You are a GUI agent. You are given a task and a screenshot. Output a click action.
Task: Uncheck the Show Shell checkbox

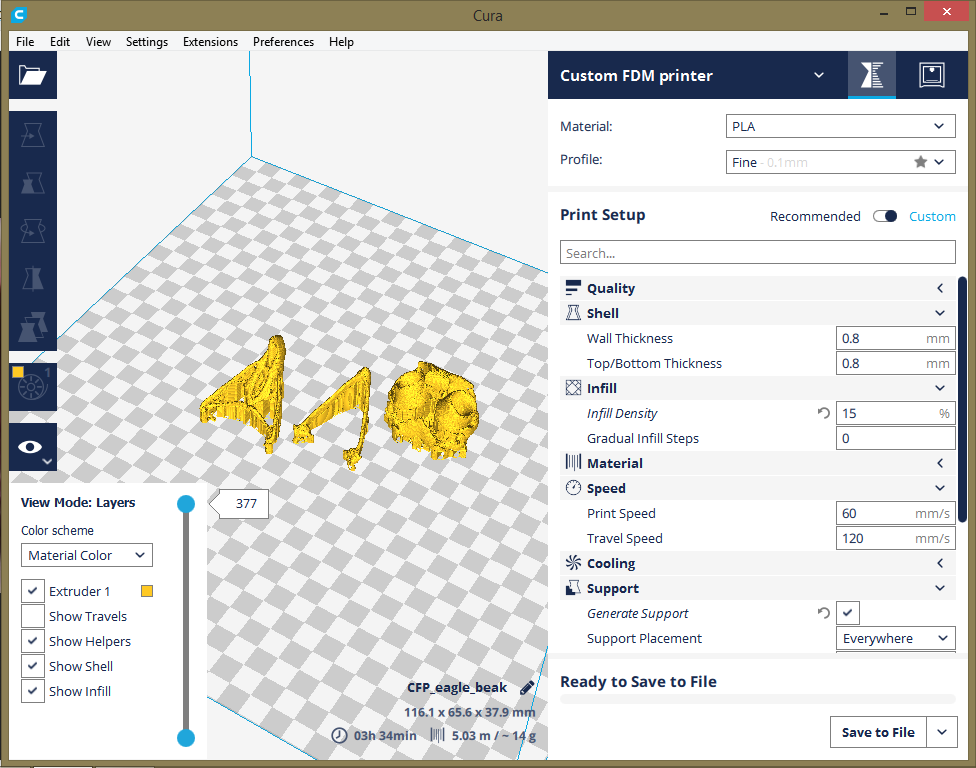(x=32, y=666)
